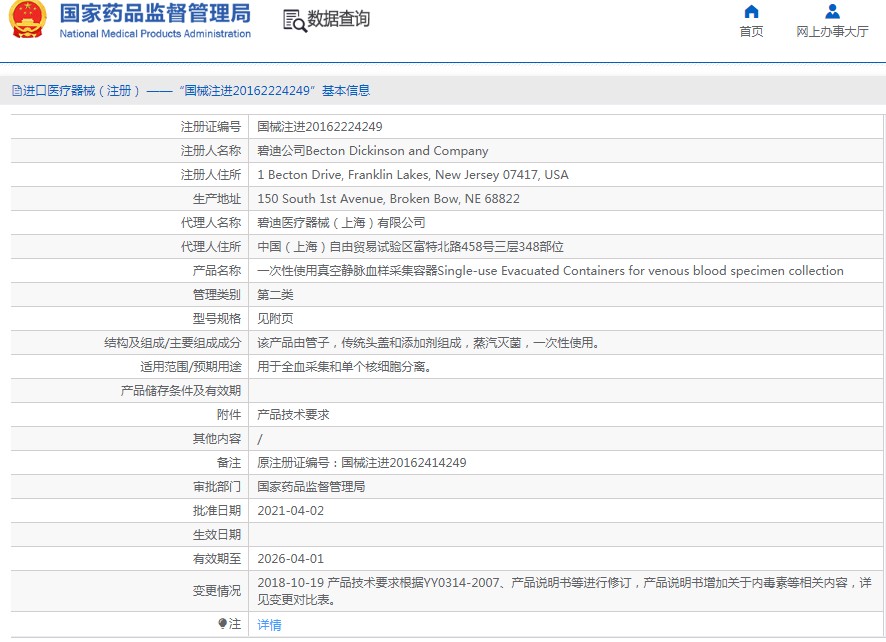Select the 基本信息 breadcrumb text
Image resolution: width=886 pixels, height=642 pixels.
pos(346,90)
